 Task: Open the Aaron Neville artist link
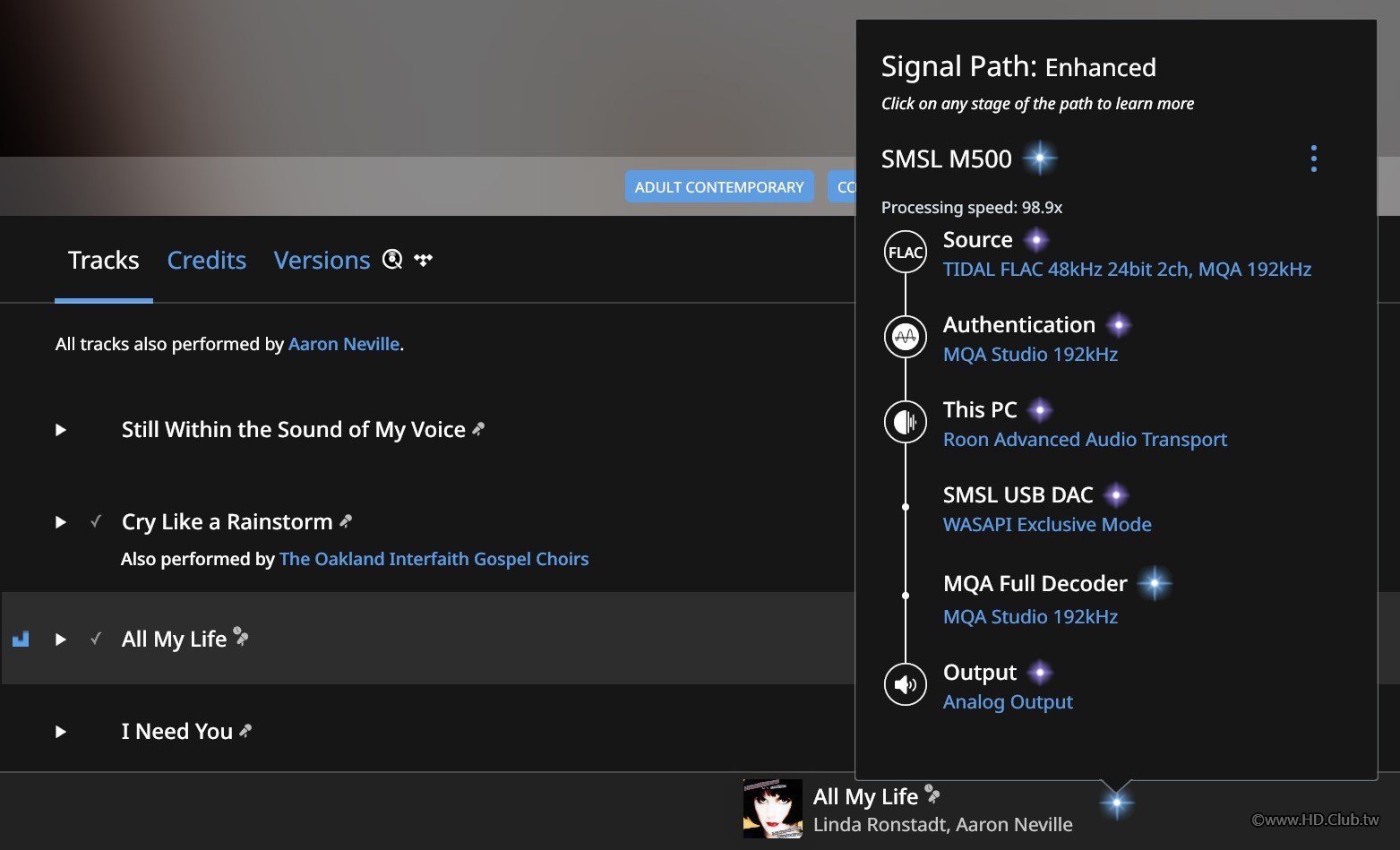coord(344,344)
